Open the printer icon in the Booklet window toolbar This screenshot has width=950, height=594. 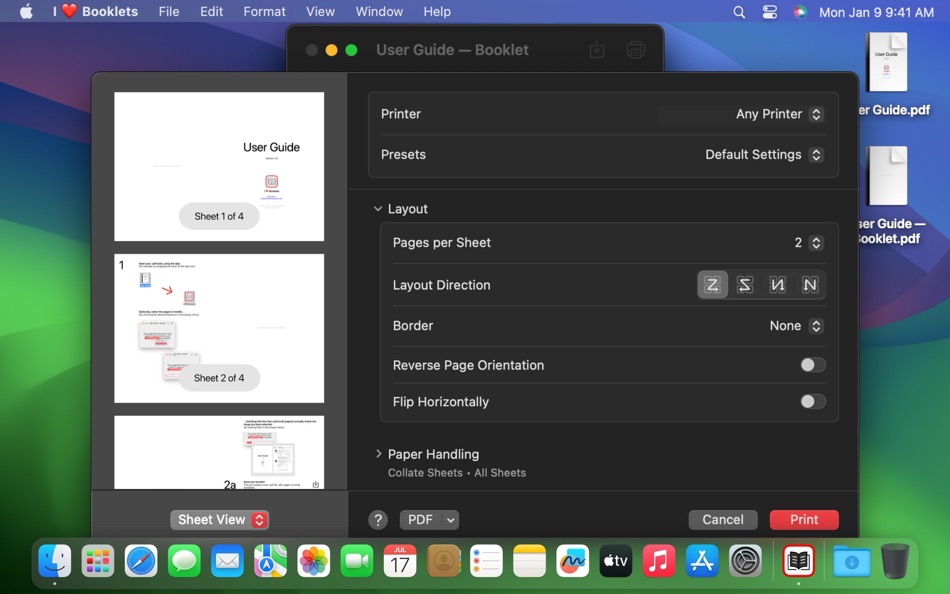pyautogui.click(x=636, y=49)
